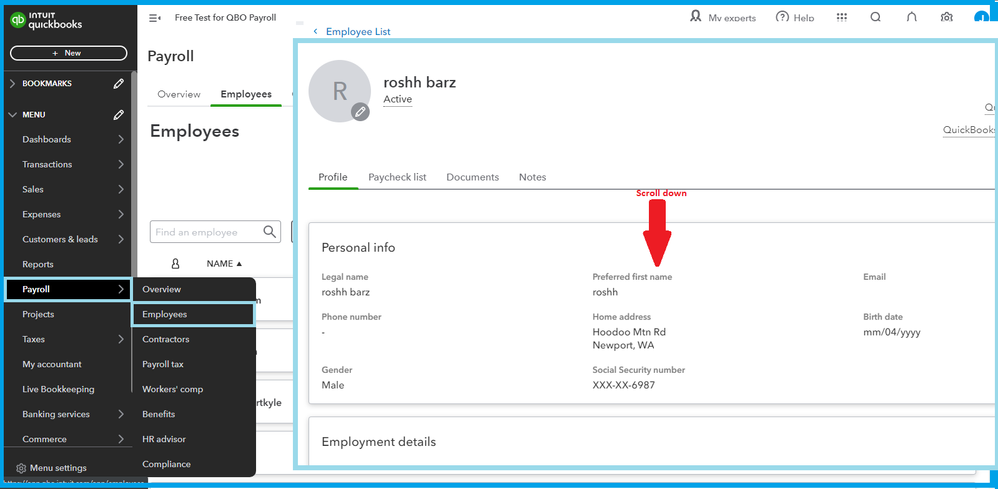Expand the Bookmarks section
The image size is (998, 489).
tap(13, 83)
